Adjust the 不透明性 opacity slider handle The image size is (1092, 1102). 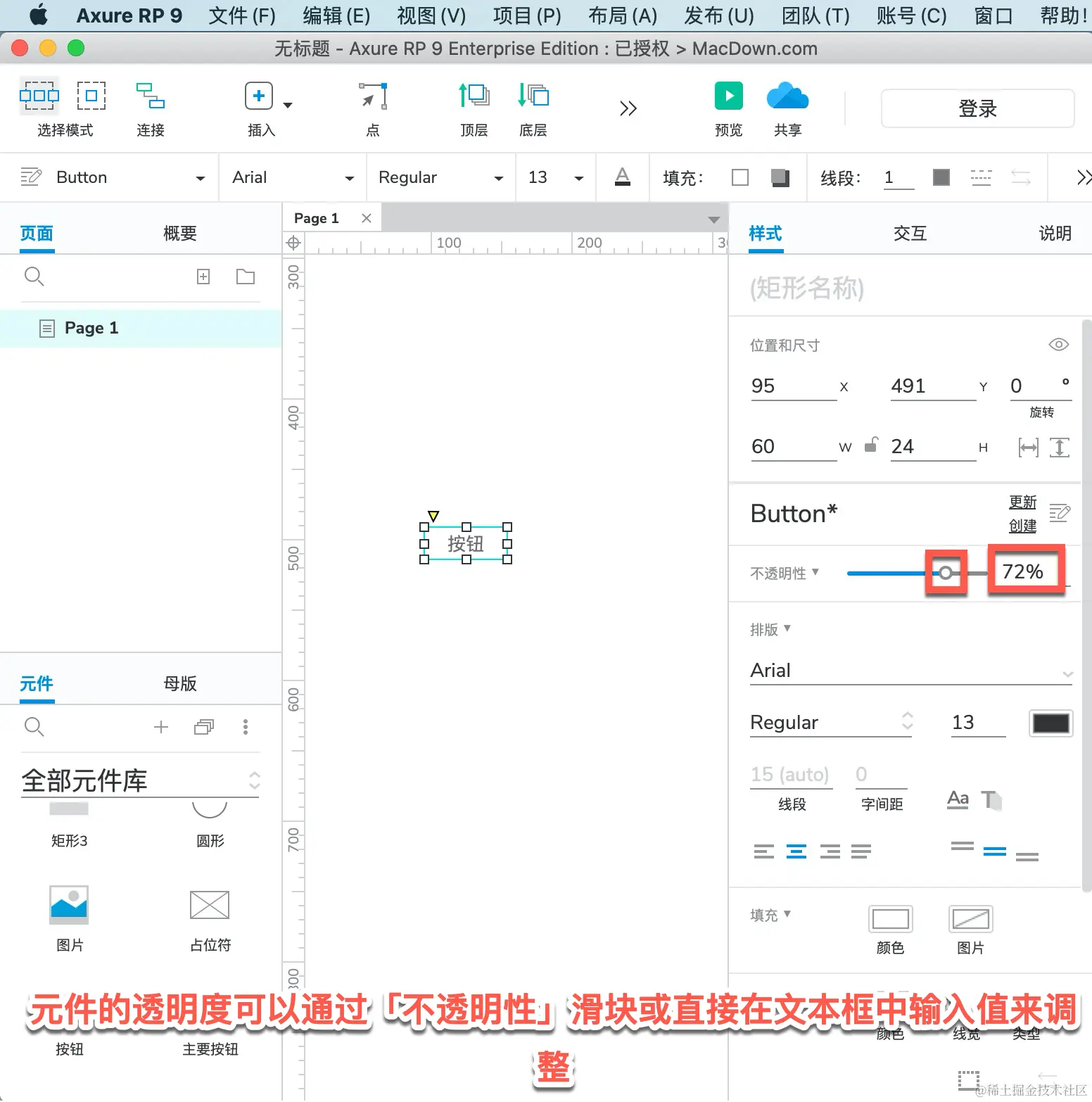946,573
